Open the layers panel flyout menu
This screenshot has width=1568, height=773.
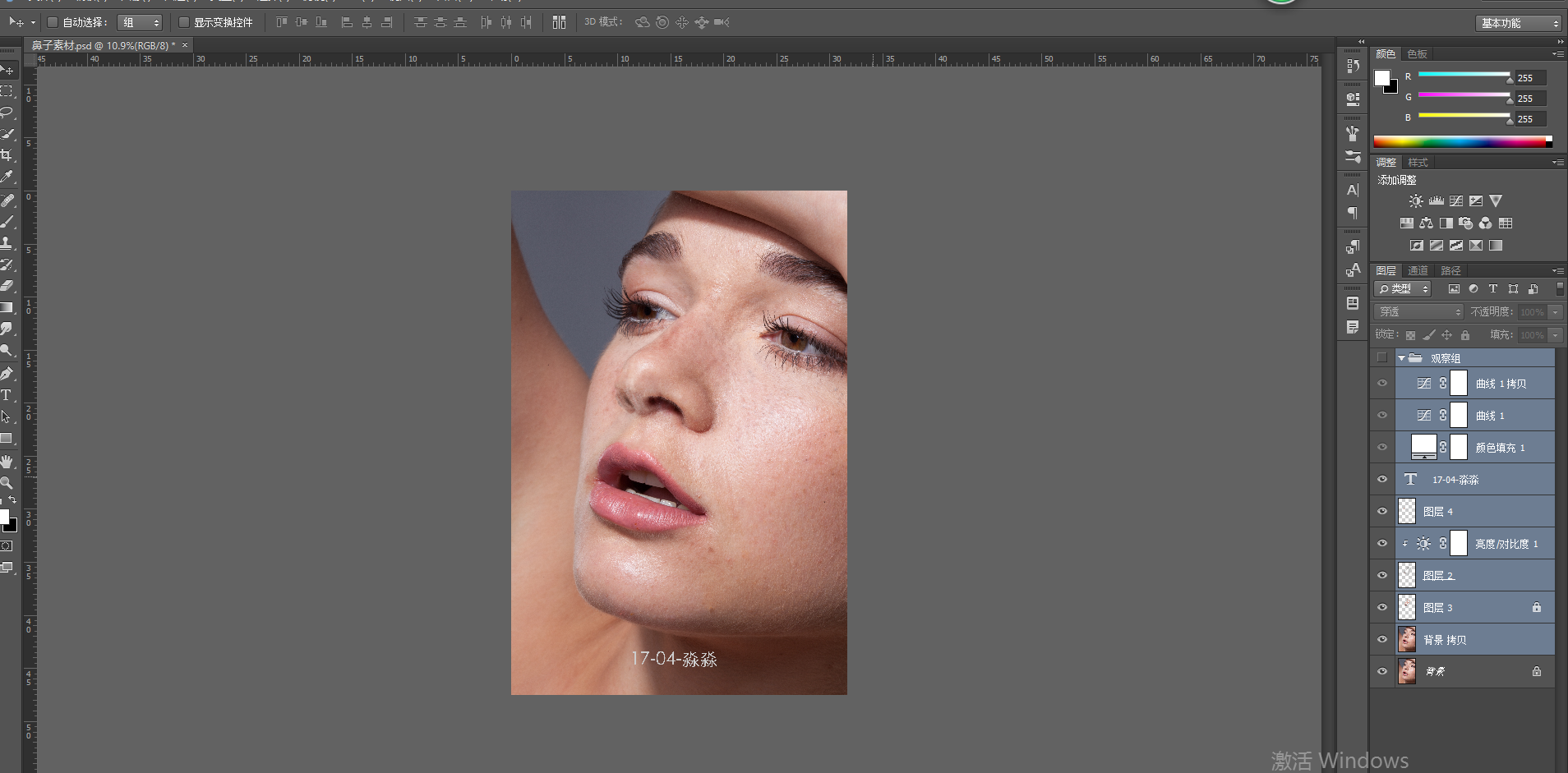click(1557, 270)
